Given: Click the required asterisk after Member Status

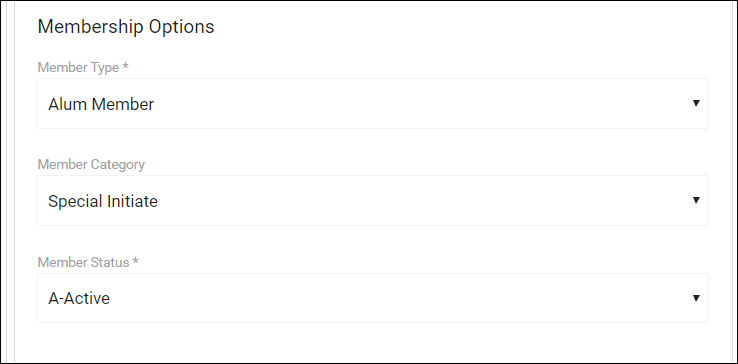Looking at the screenshot, I should click(x=135, y=261).
